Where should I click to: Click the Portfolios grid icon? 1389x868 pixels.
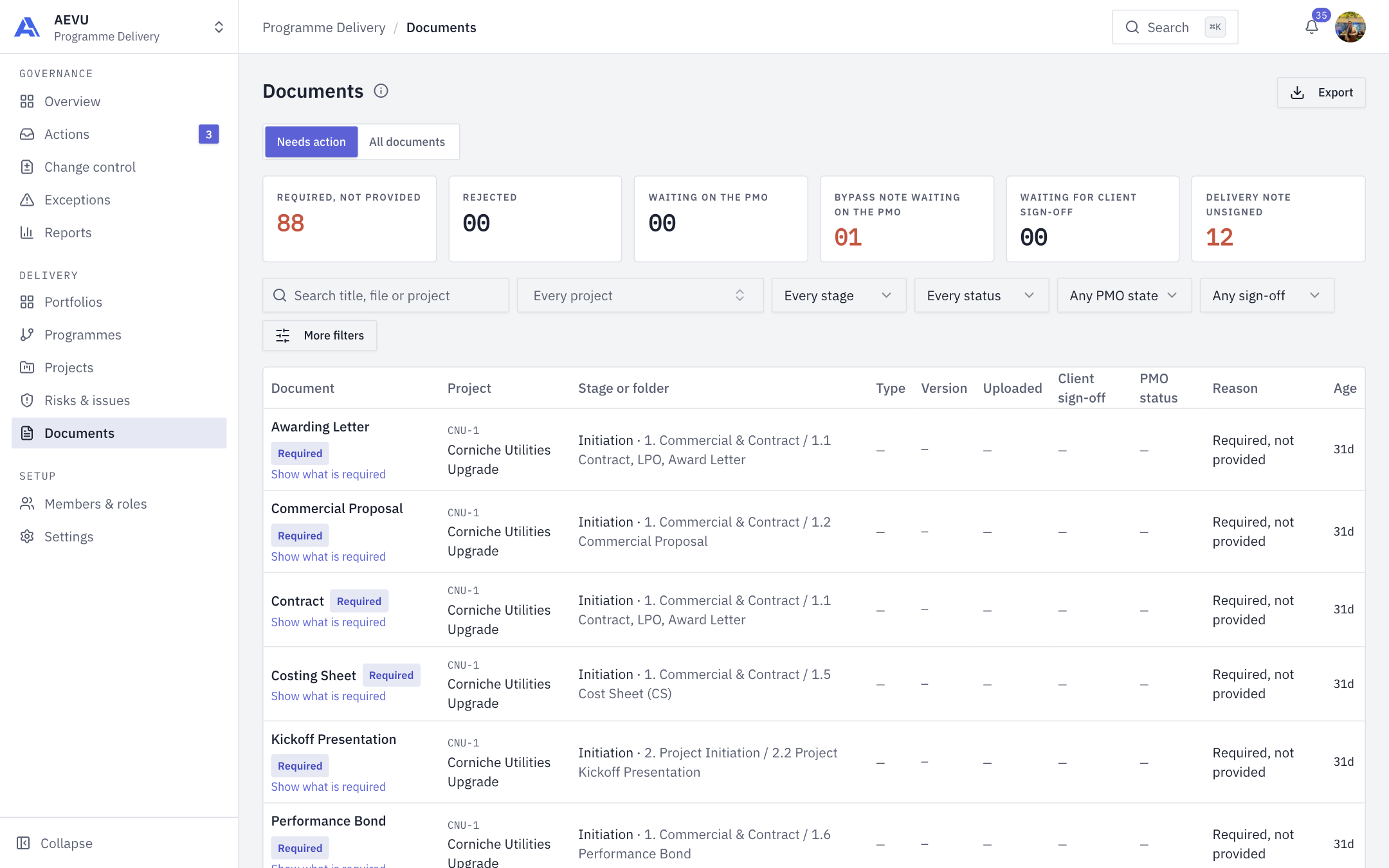click(x=27, y=302)
